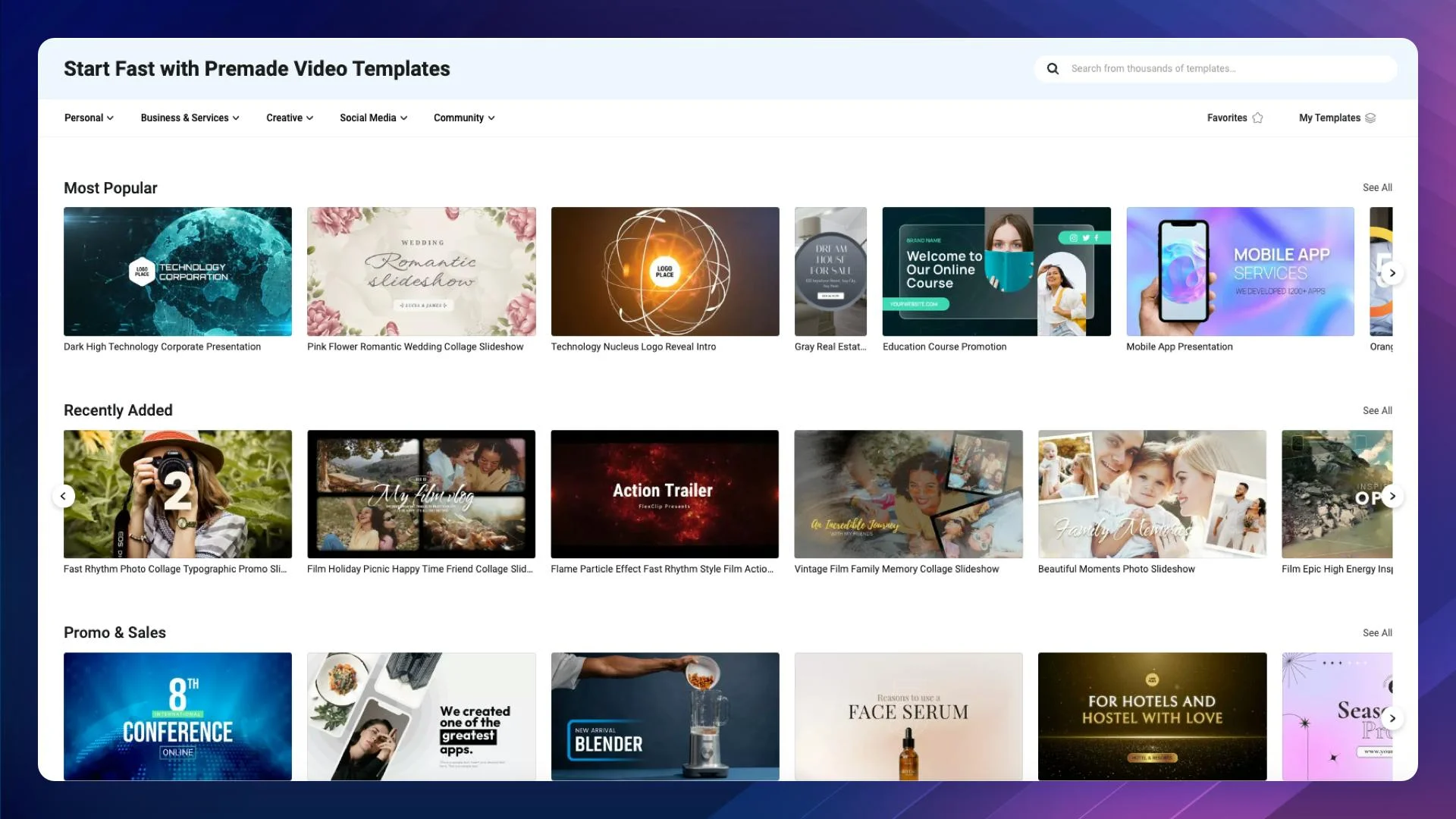Advance Promo & Sales row with right arrow
Image resolution: width=1456 pixels, height=819 pixels.
(1392, 718)
